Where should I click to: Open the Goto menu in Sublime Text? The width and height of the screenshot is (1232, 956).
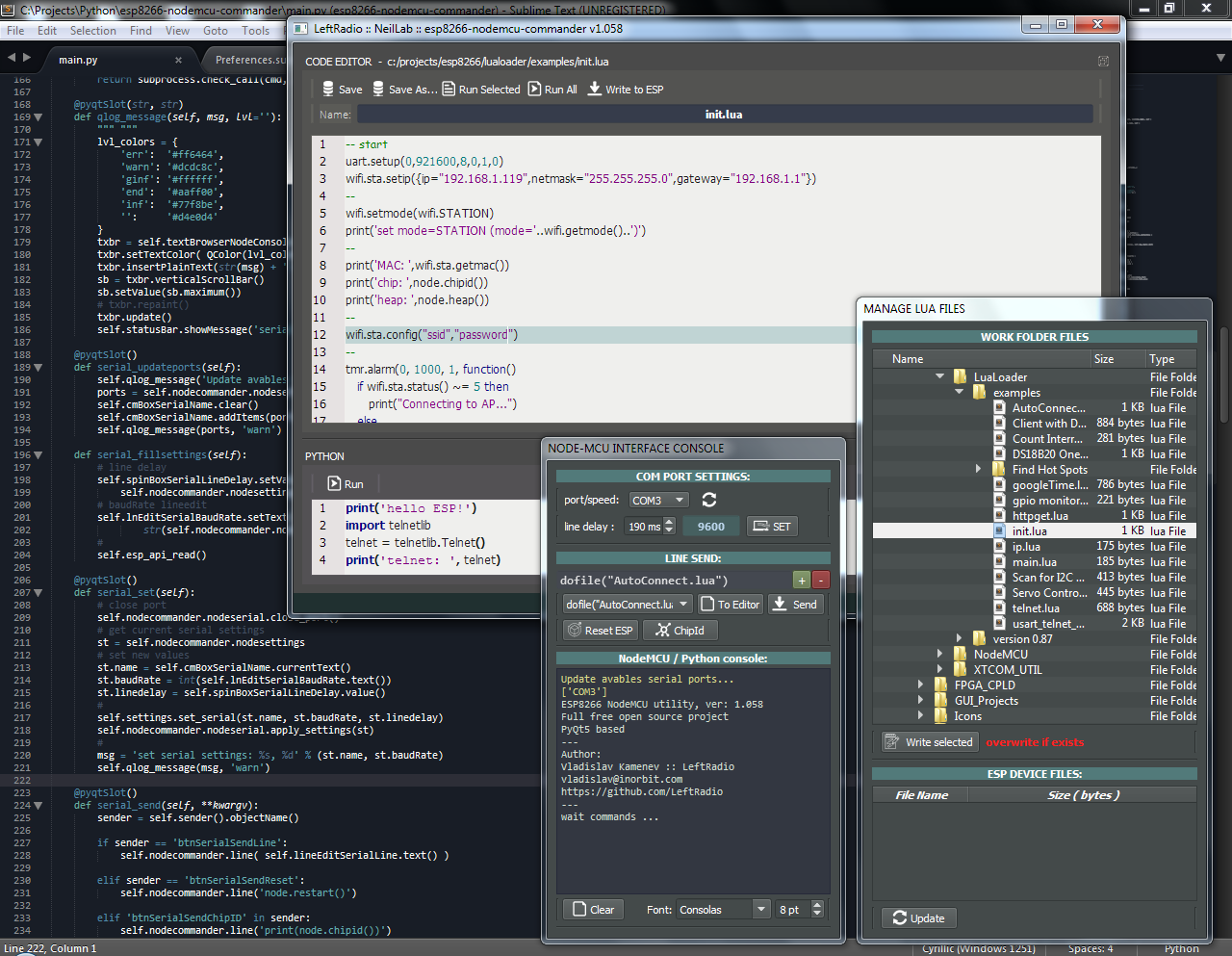(x=216, y=31)
